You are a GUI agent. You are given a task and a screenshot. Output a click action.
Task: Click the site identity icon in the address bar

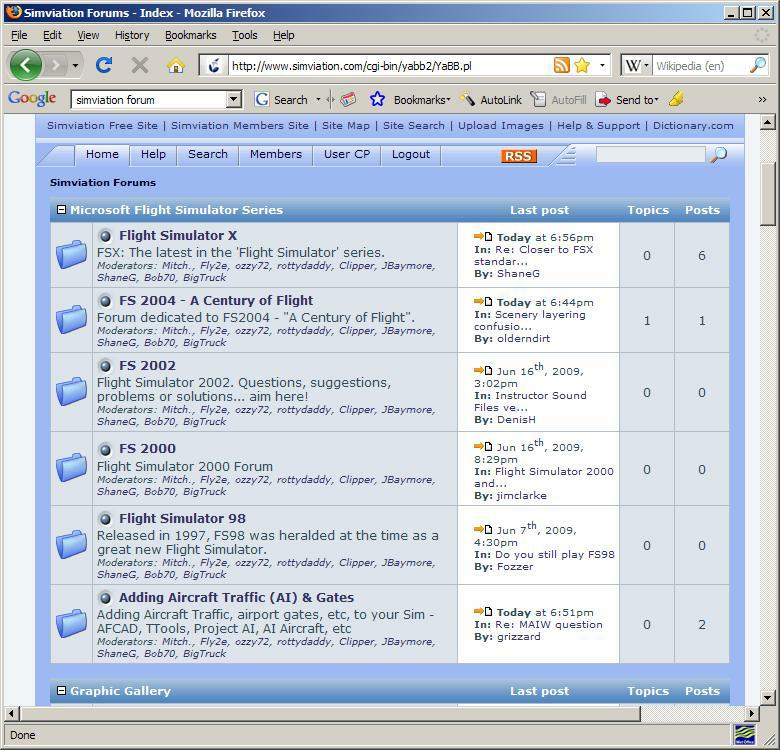click(x=214, y=66)
